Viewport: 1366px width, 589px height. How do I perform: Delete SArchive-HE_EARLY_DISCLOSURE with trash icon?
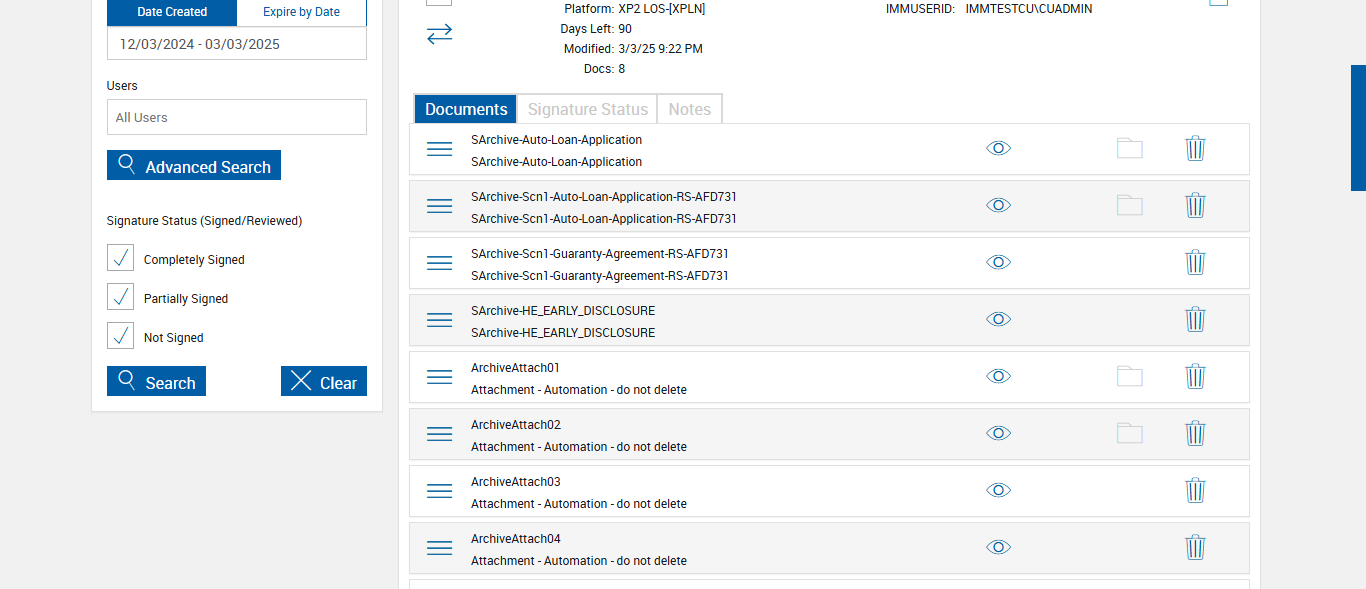[1195, 319]
